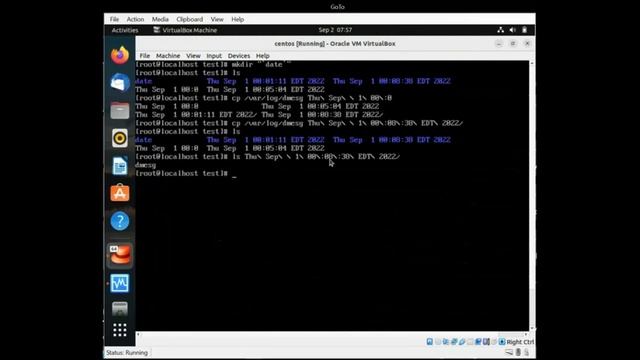640x360 pixels.
Task: Click the 'centos [Running] - Oracle VM VirtualBox' title
Action: coord(335,43)
